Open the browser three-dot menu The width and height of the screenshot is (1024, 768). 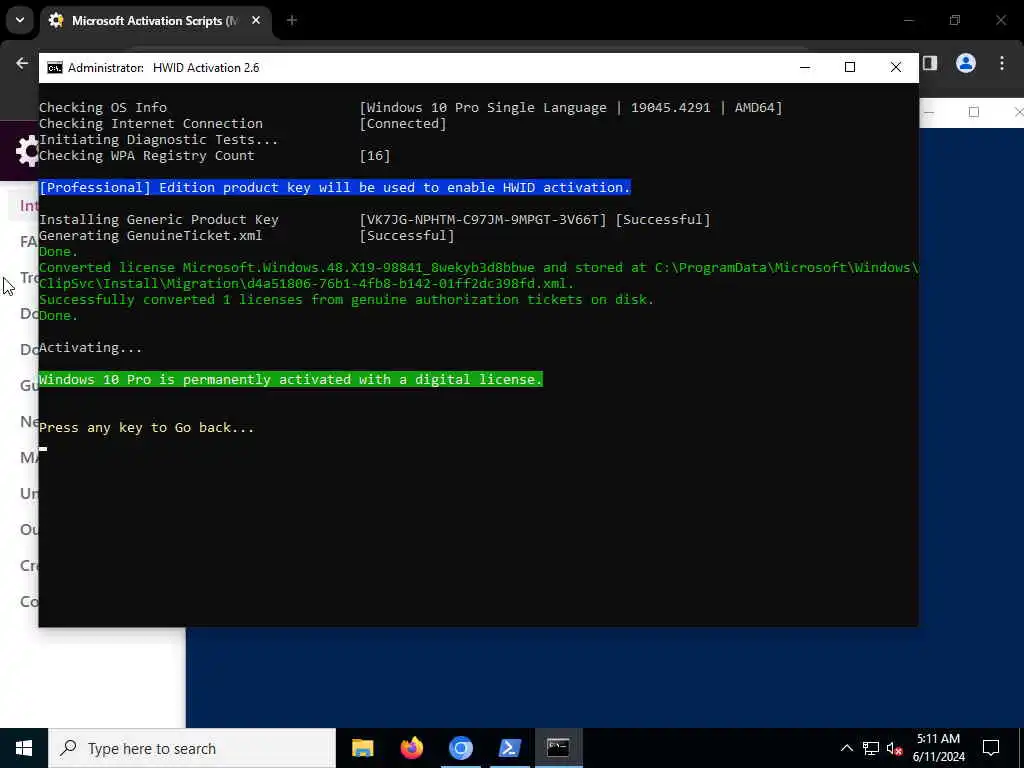pyautogui.click(x=1002, y=63)
